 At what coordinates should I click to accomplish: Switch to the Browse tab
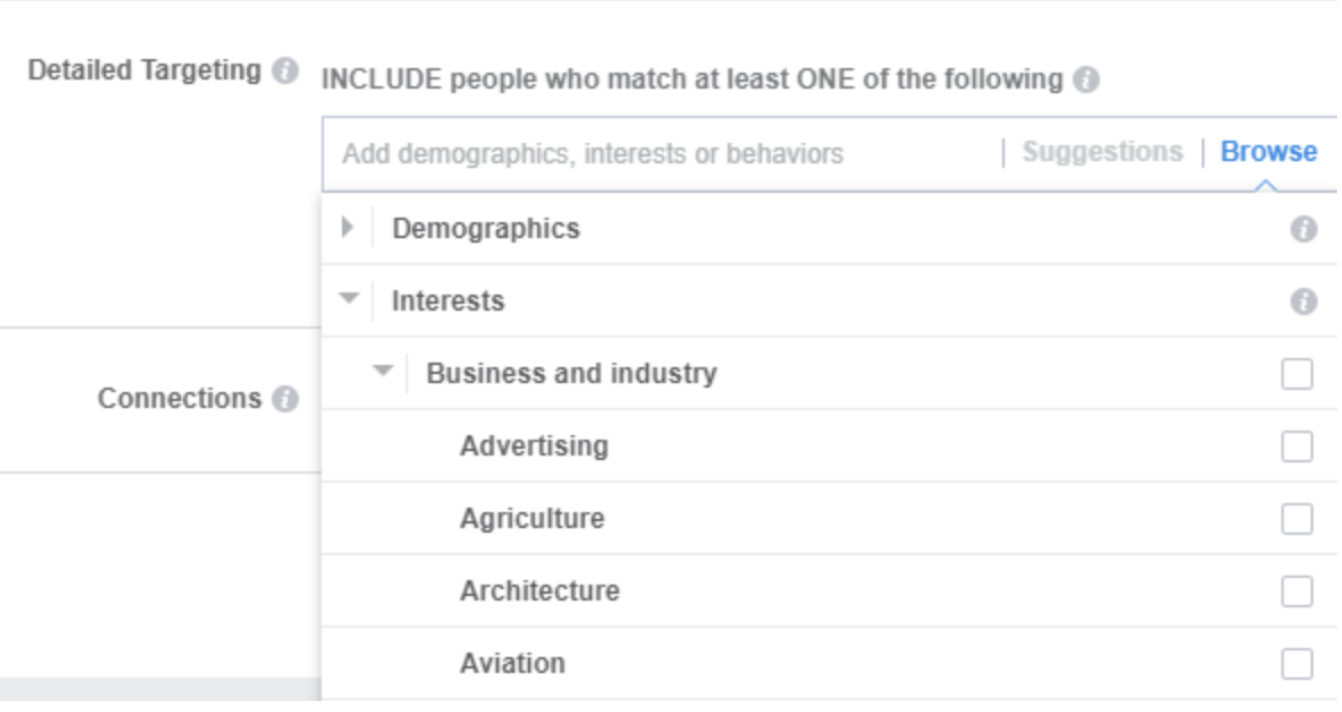pos(1268,152)
